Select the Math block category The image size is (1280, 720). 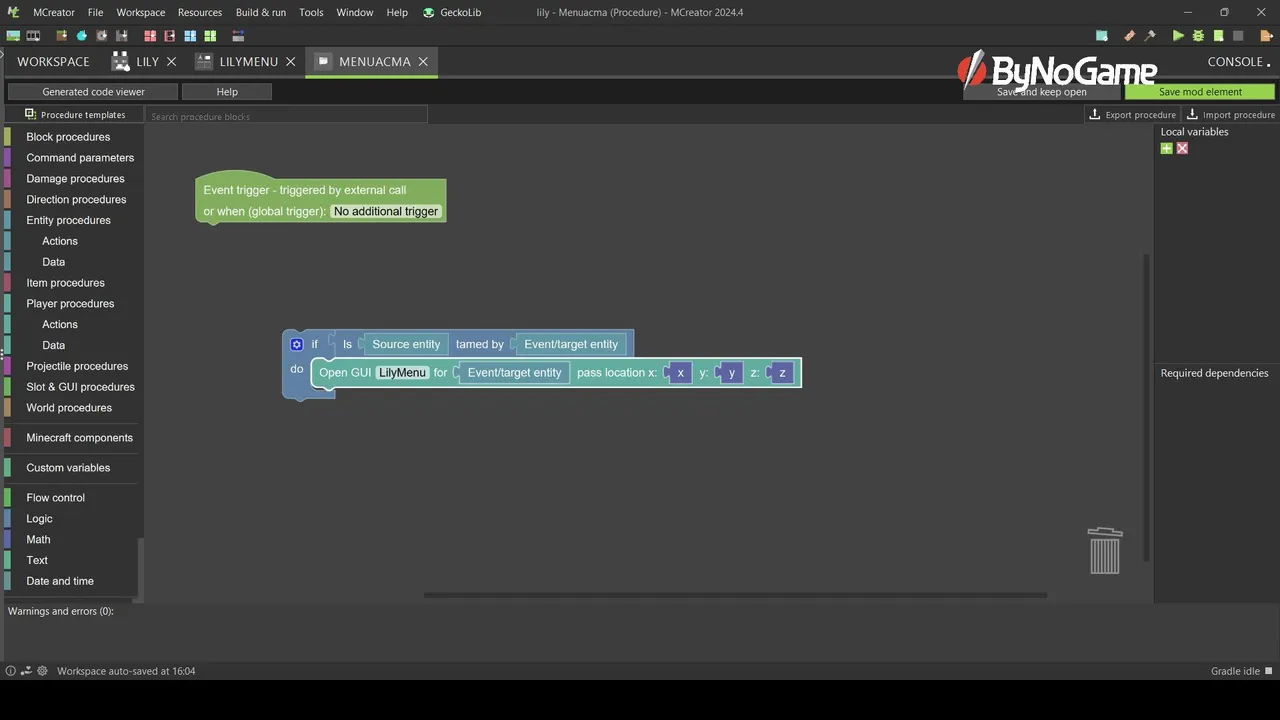click(38, 540)
